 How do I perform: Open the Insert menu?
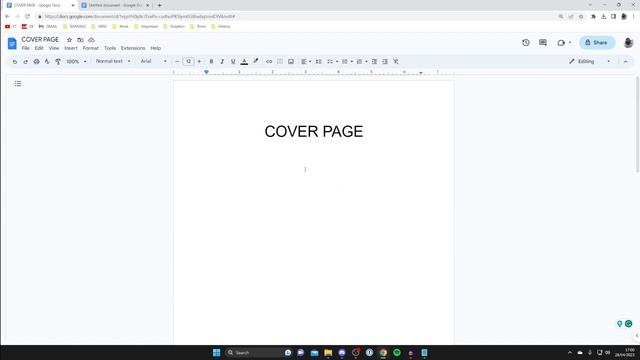(x=71, y=48)
